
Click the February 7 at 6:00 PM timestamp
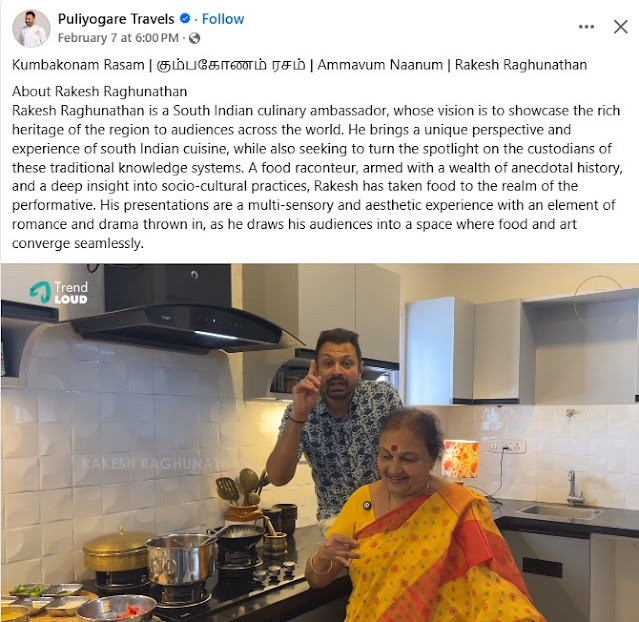[x=118, y=38]
